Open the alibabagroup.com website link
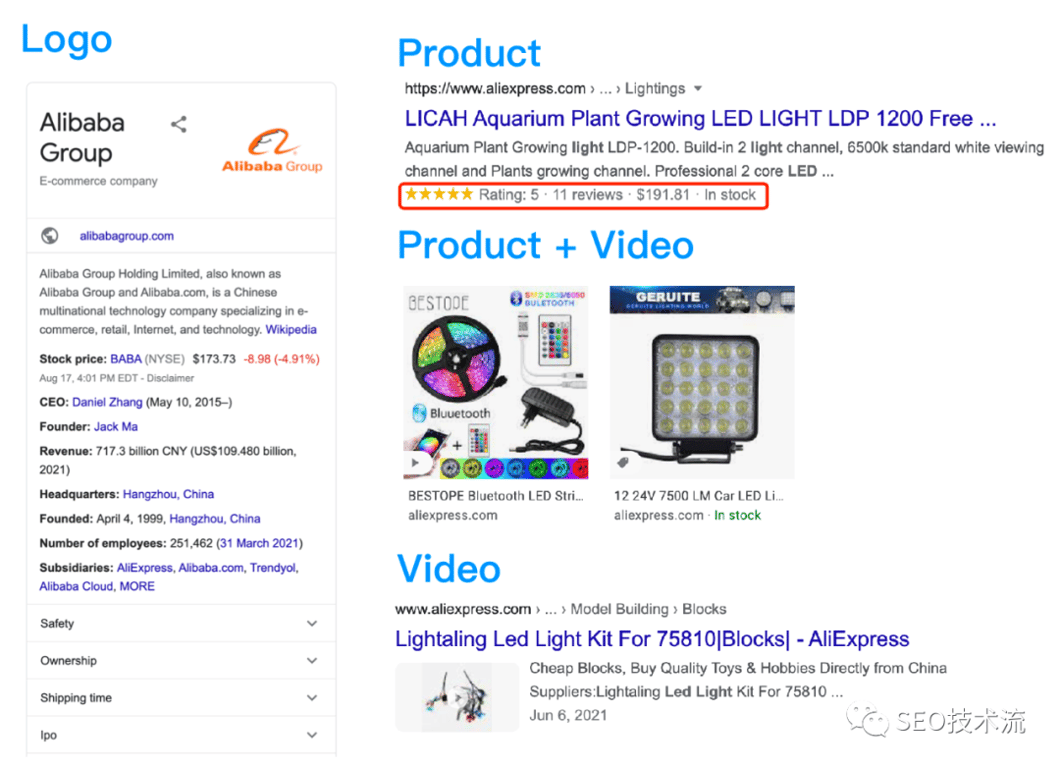 pyautogui.click(x=126, y=236)
